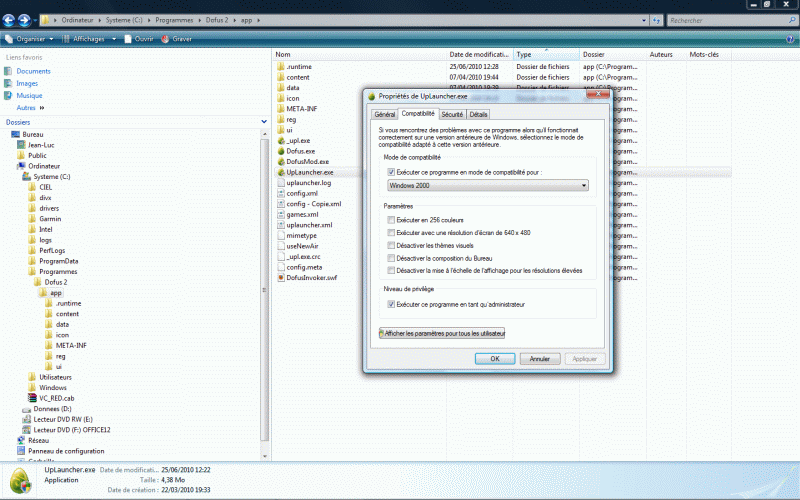This screenshot has height=500, width=800.
Task: Click Annuler in the properties dialog
Action: click(x=540, y=359)
